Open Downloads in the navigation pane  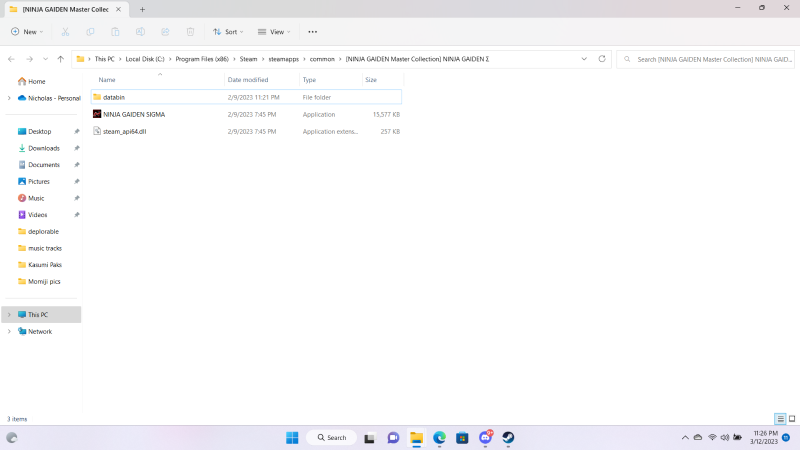[42, 148]
